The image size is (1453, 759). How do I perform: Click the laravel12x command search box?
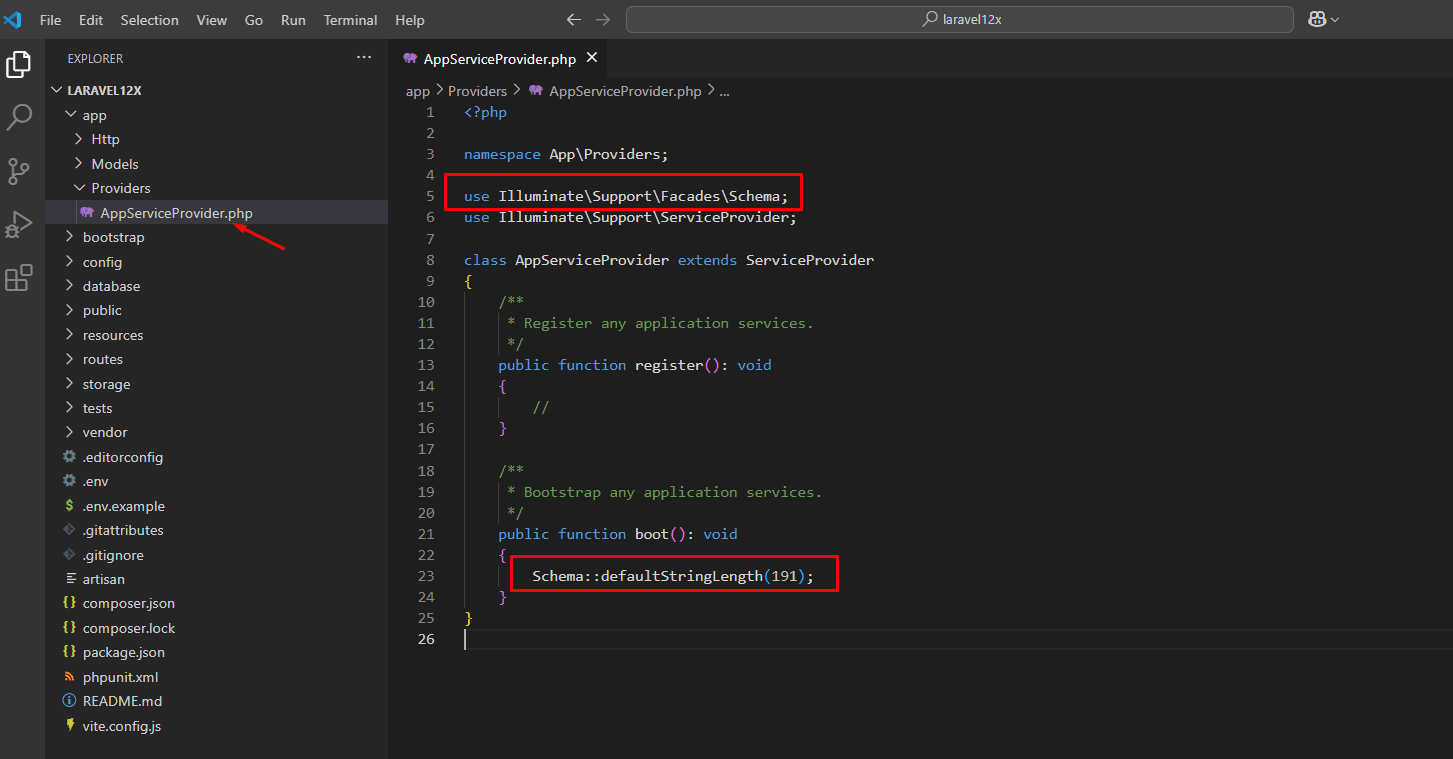(x=959, y=20)
